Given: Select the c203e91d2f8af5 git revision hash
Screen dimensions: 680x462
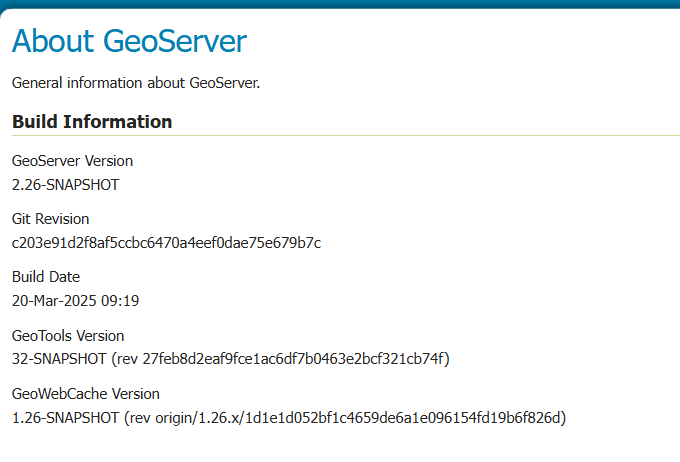Looking at the screenshot, I should [167, 243].
